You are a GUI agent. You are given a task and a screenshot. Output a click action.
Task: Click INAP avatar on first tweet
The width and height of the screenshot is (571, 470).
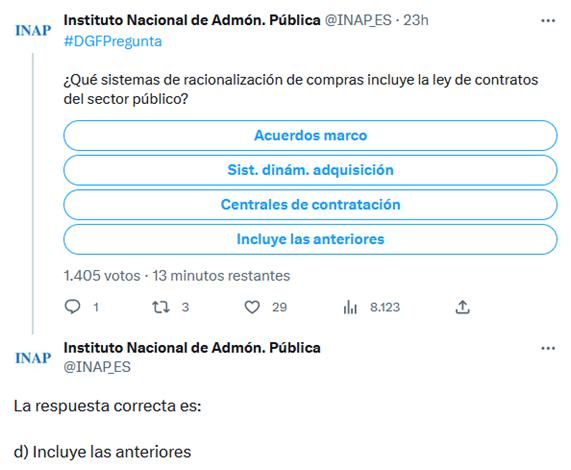point(33,31)
